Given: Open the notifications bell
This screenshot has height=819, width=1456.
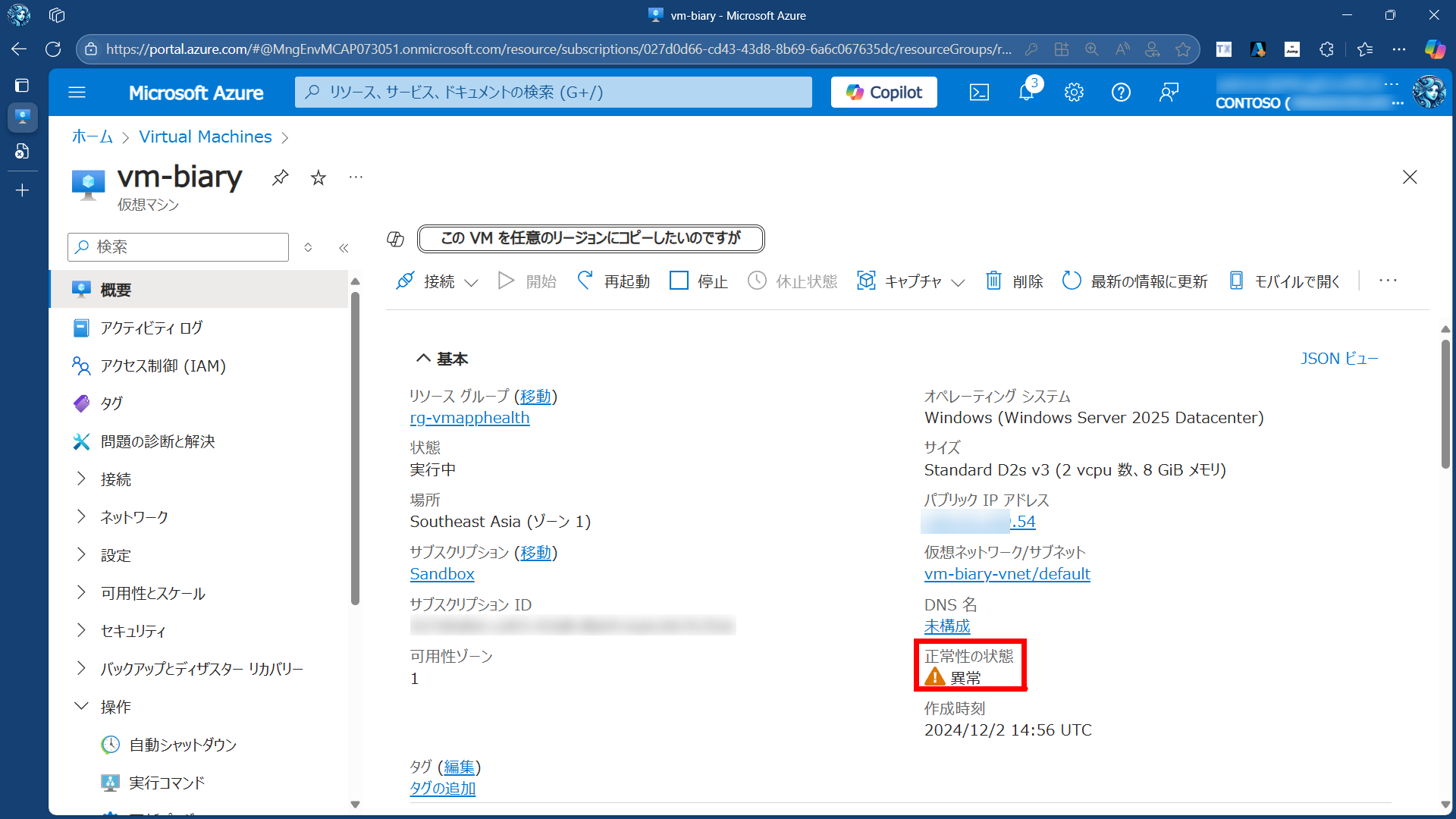Looking at the screenshot, I should coord(1026,93).
